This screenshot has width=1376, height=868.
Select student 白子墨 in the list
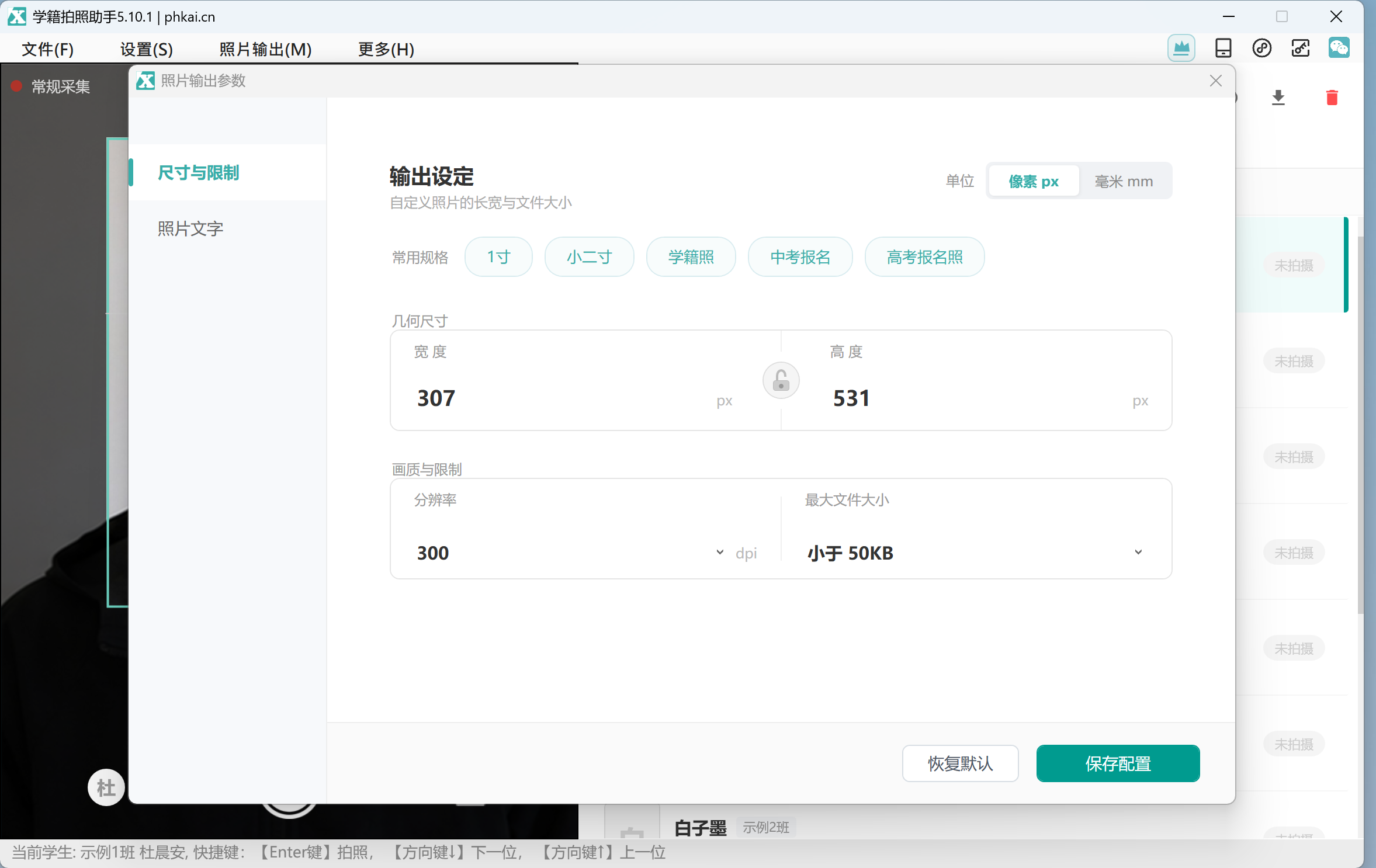700,828
